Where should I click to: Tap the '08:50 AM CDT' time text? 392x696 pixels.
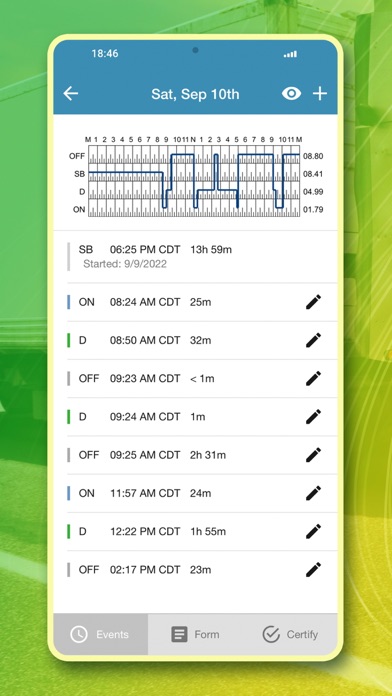pyautogui.click(x=145, y=340)
